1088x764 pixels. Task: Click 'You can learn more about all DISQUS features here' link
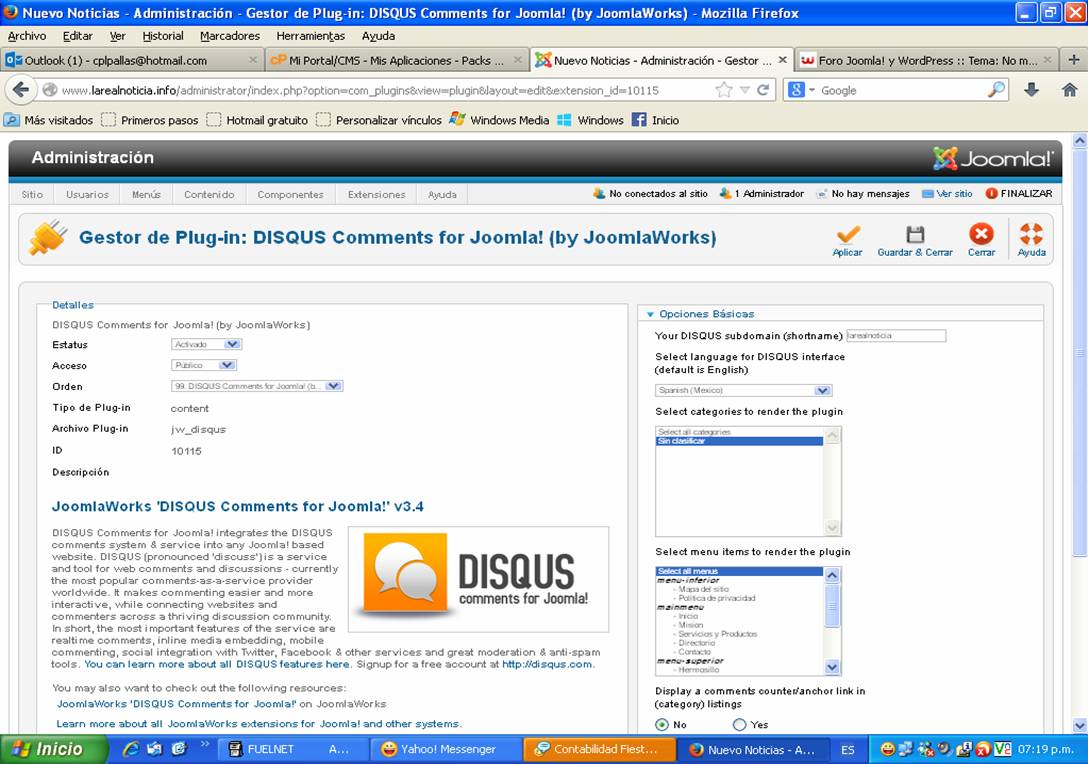tap(216, 664)
